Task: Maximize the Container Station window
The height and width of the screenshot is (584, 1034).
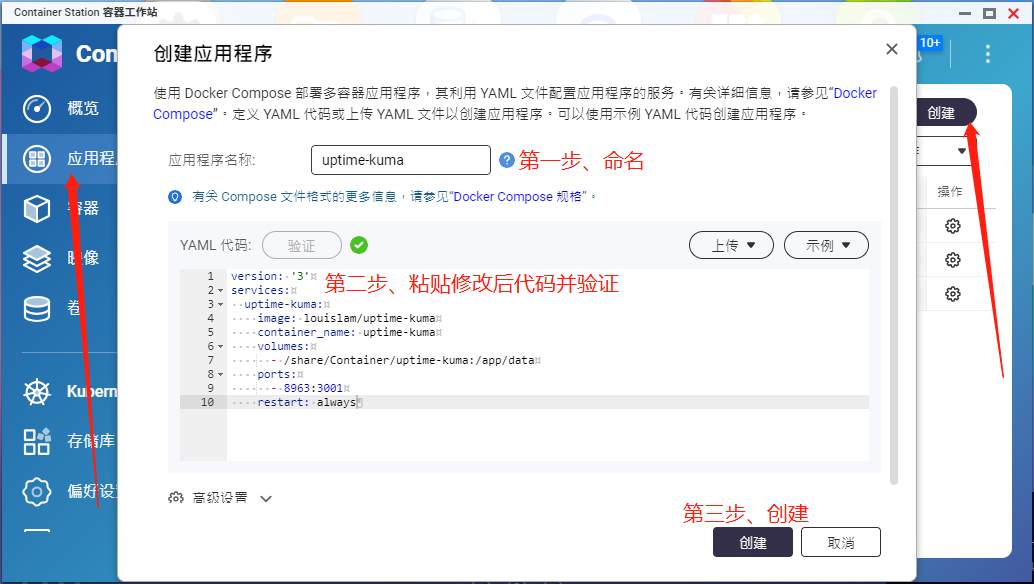Action: click(x=989, y=13)
